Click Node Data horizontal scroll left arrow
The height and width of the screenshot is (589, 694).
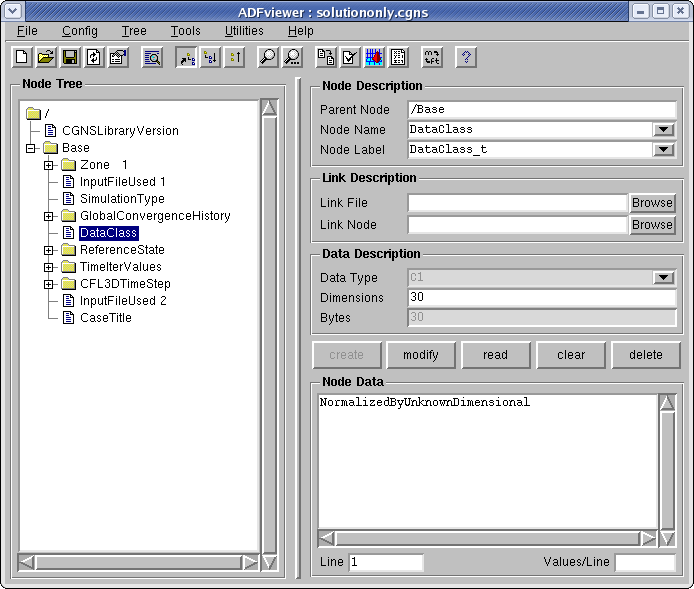[327, 539]
